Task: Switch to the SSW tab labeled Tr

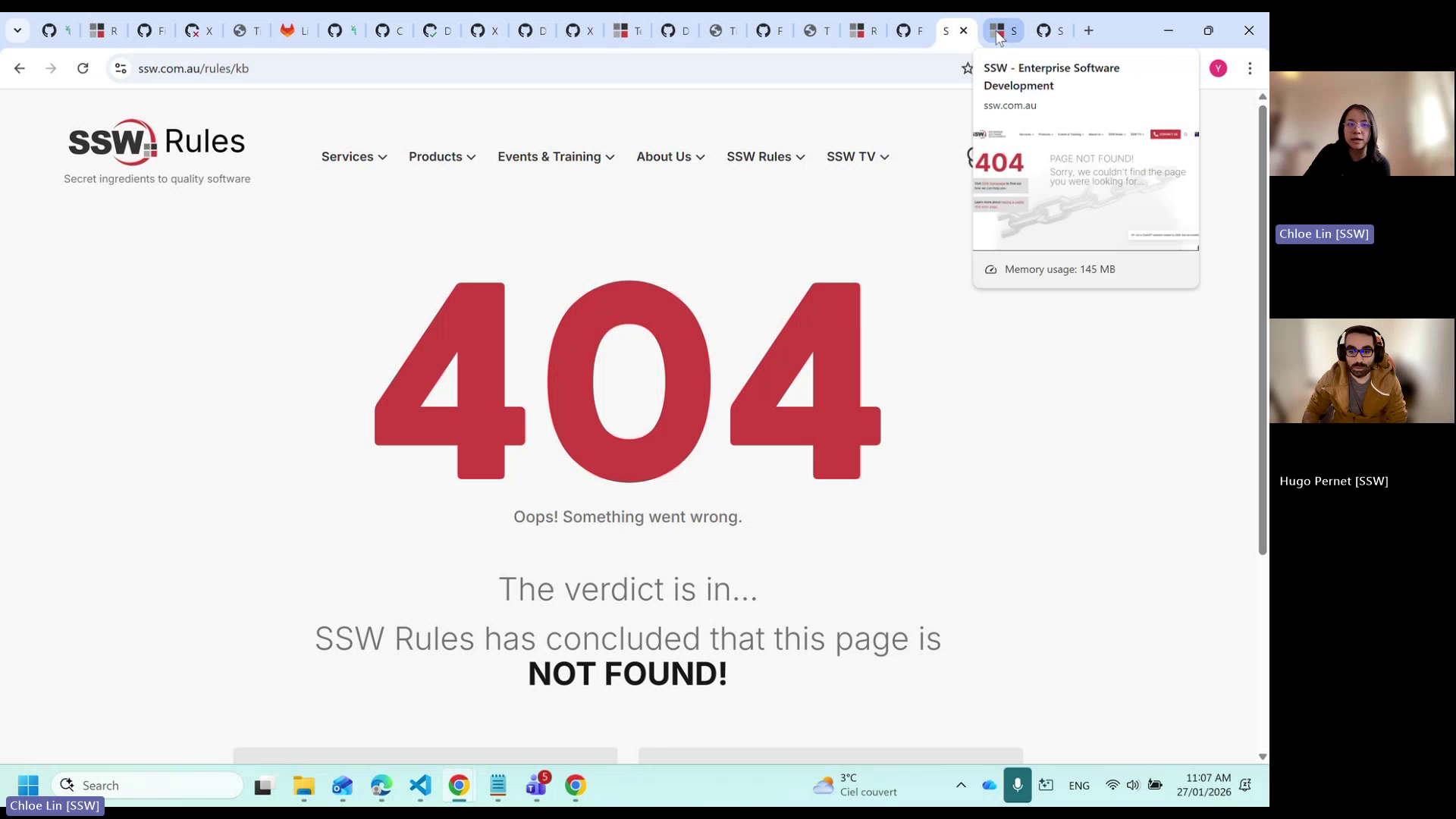Action: coord(628,30)
